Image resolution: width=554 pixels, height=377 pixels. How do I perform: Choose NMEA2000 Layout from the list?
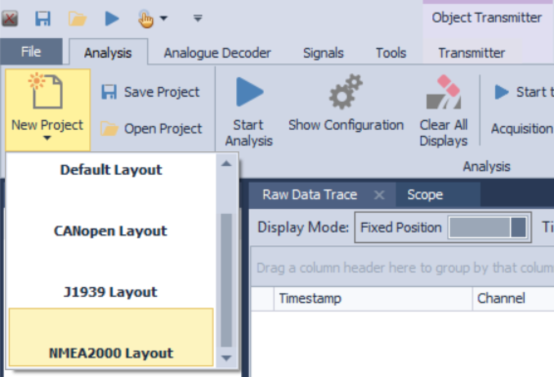coord(111,337)
